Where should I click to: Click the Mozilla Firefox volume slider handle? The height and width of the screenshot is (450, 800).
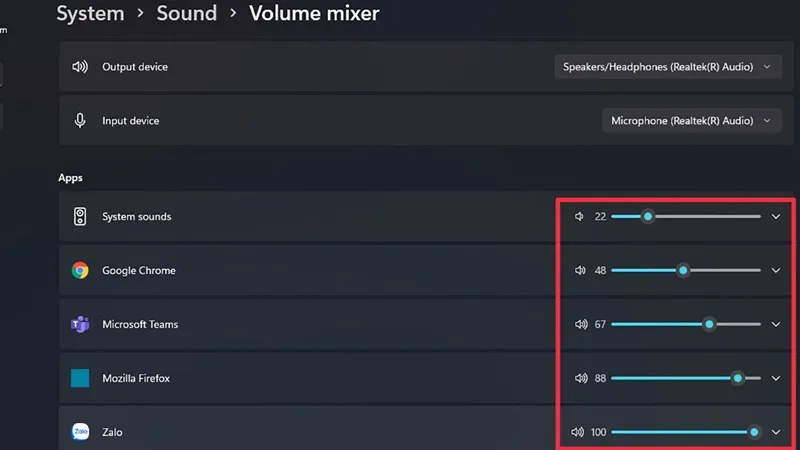click(x=738, y=378)
